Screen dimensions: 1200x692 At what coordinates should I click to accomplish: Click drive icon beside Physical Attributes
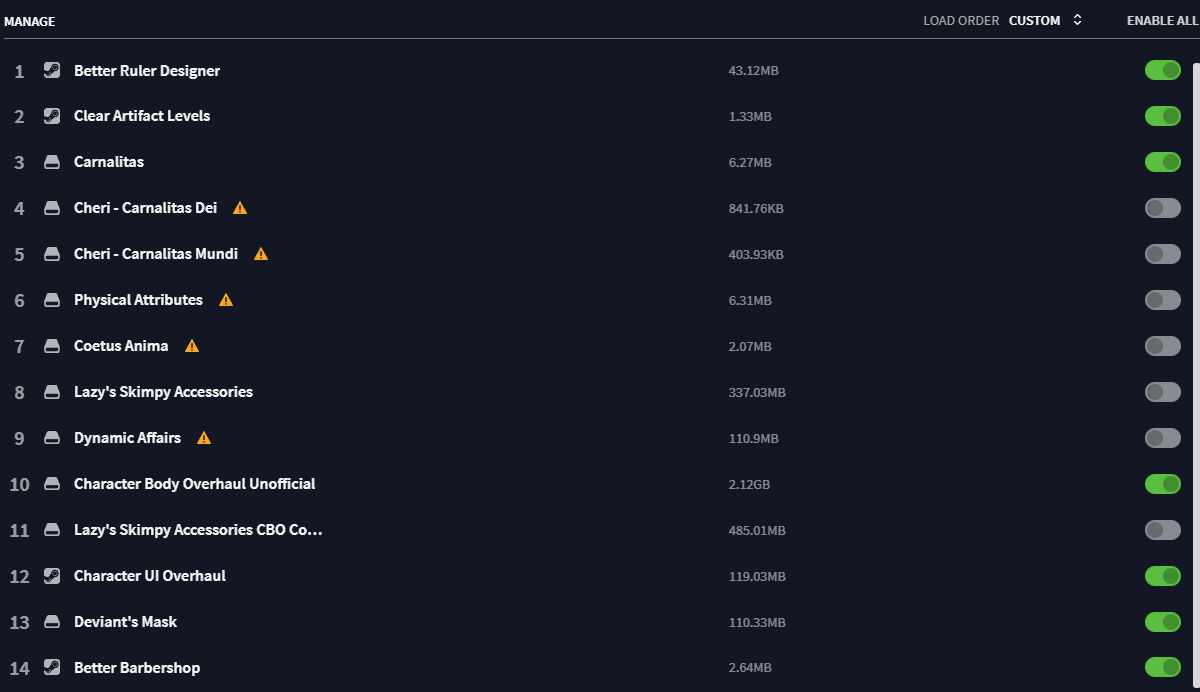[x=52, y=300]
